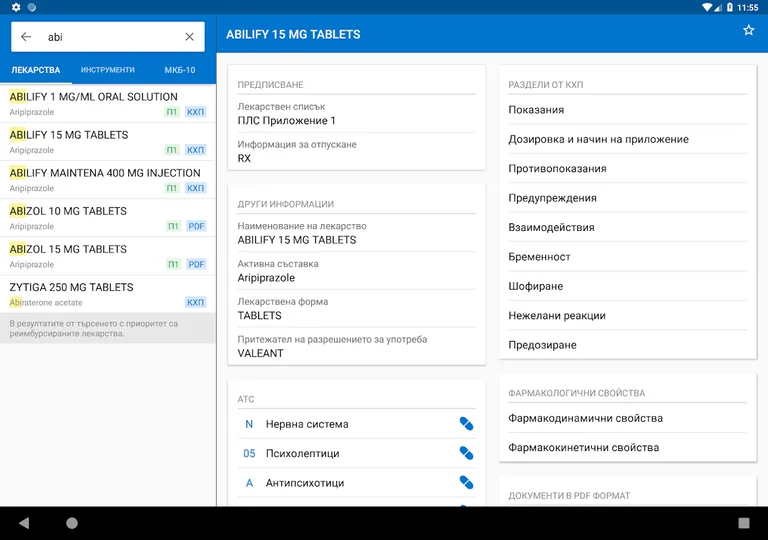The image size is (768, 540).
Task: Tap Android back navigation button
Action: [24, 523]
